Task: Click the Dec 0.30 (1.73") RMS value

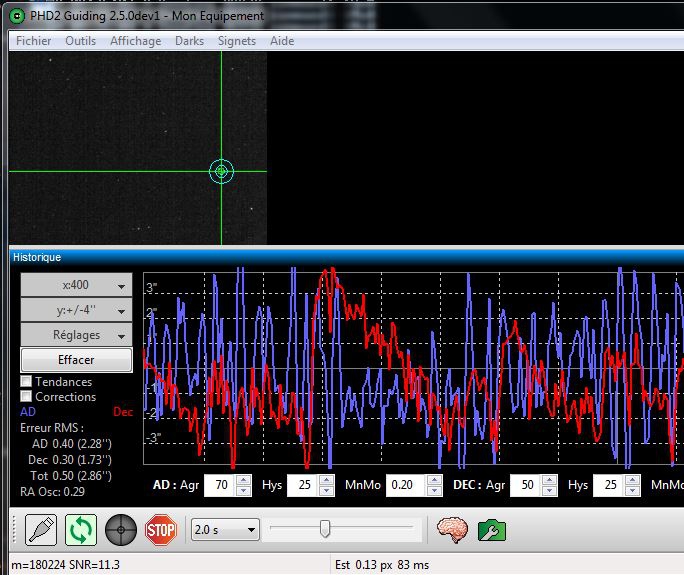Action: click(x=70, y=460)
